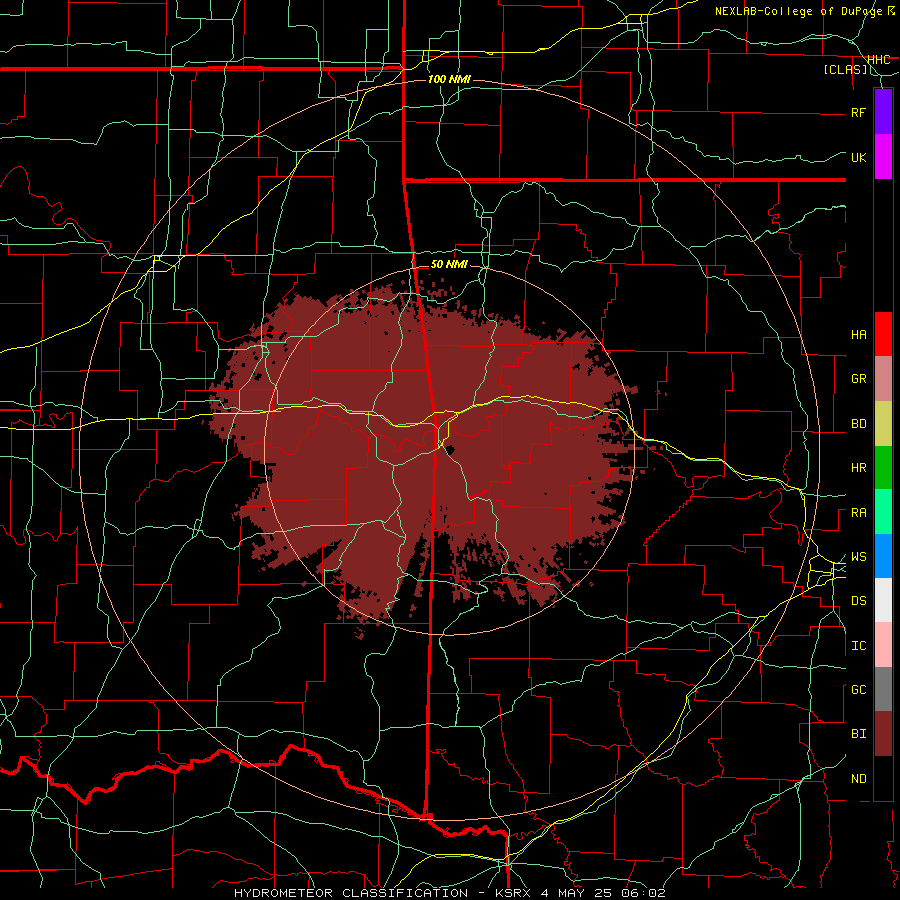Click the DS legend label
This screenshot has height=900, width=900.
point(859,600)
